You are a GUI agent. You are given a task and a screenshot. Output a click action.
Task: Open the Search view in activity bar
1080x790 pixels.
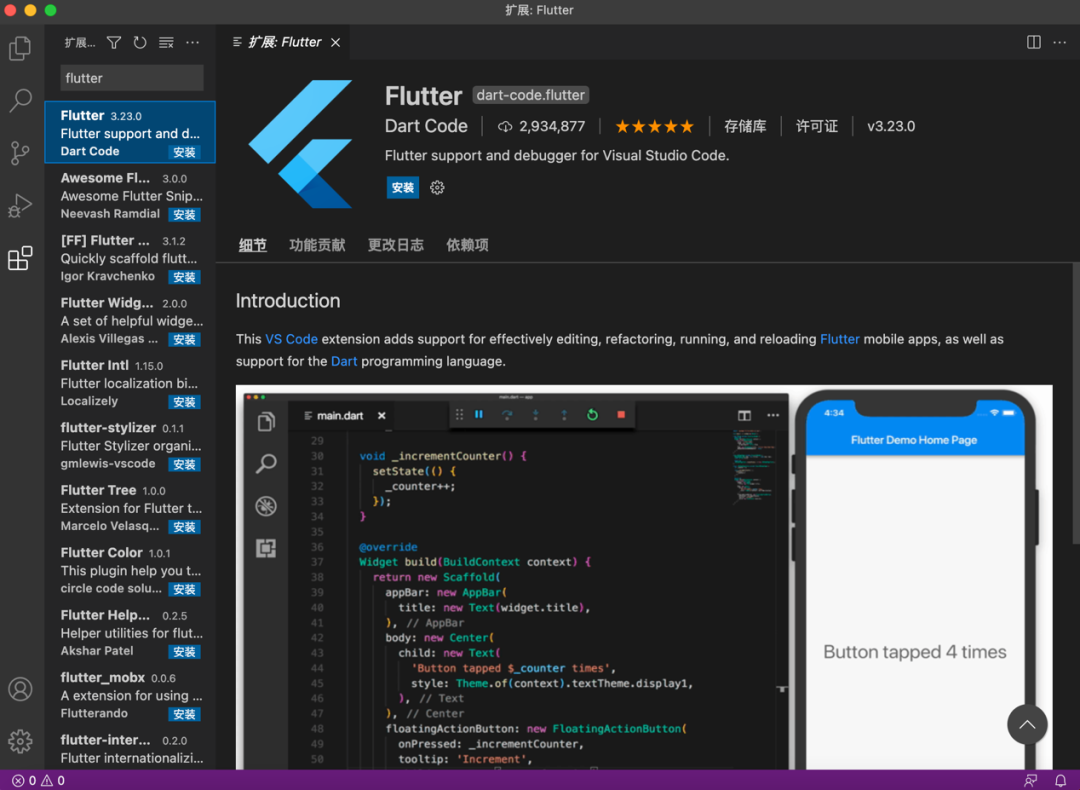[x=20, y=100]
